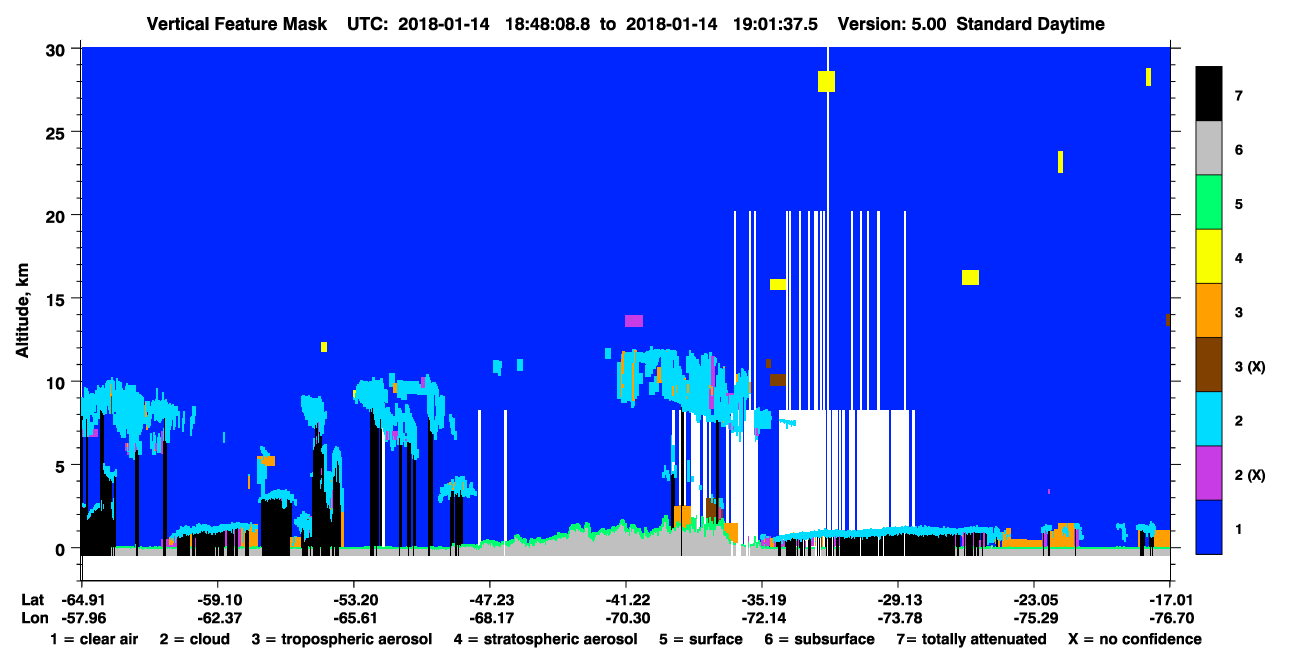Click the yellow aerosol square near 16 km
The image size is (1300, 667).
tap(970, 277)
